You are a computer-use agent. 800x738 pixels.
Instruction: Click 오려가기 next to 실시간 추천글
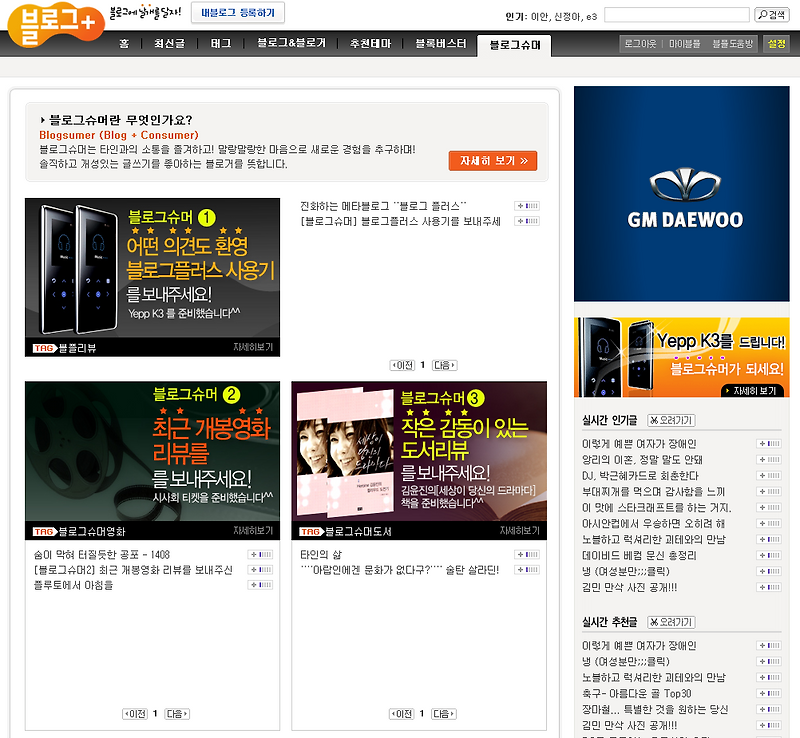[671, 623]
